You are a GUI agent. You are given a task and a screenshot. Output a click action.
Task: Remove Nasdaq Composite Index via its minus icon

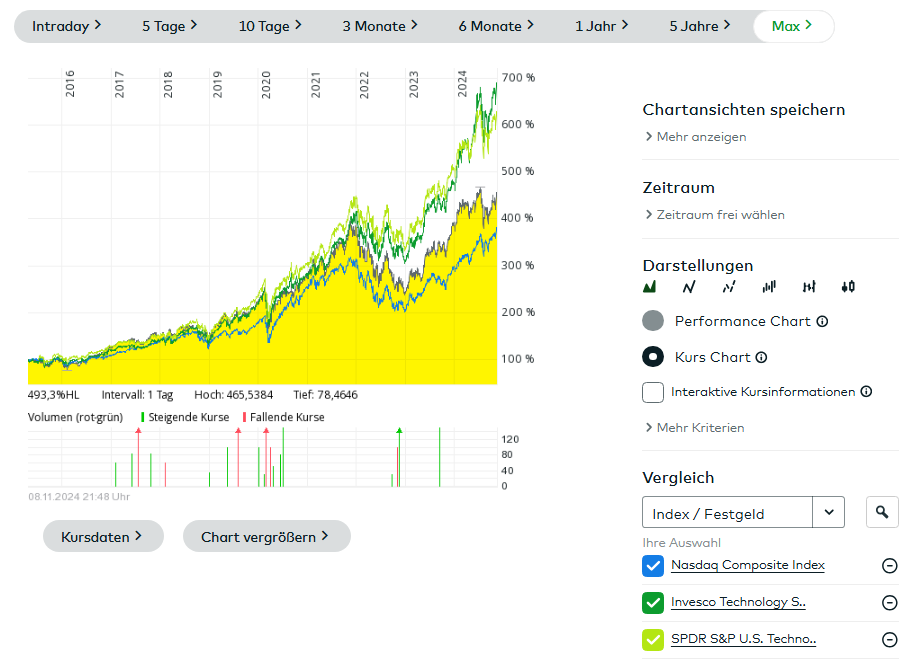(x=889, y=566)
